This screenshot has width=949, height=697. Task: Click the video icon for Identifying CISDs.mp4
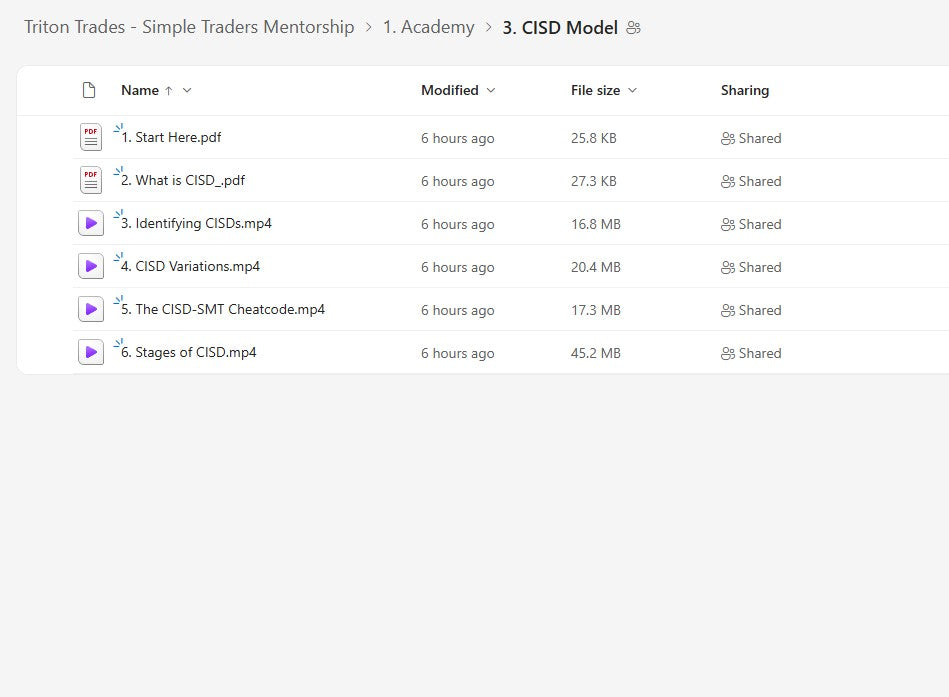pos(91,224)
